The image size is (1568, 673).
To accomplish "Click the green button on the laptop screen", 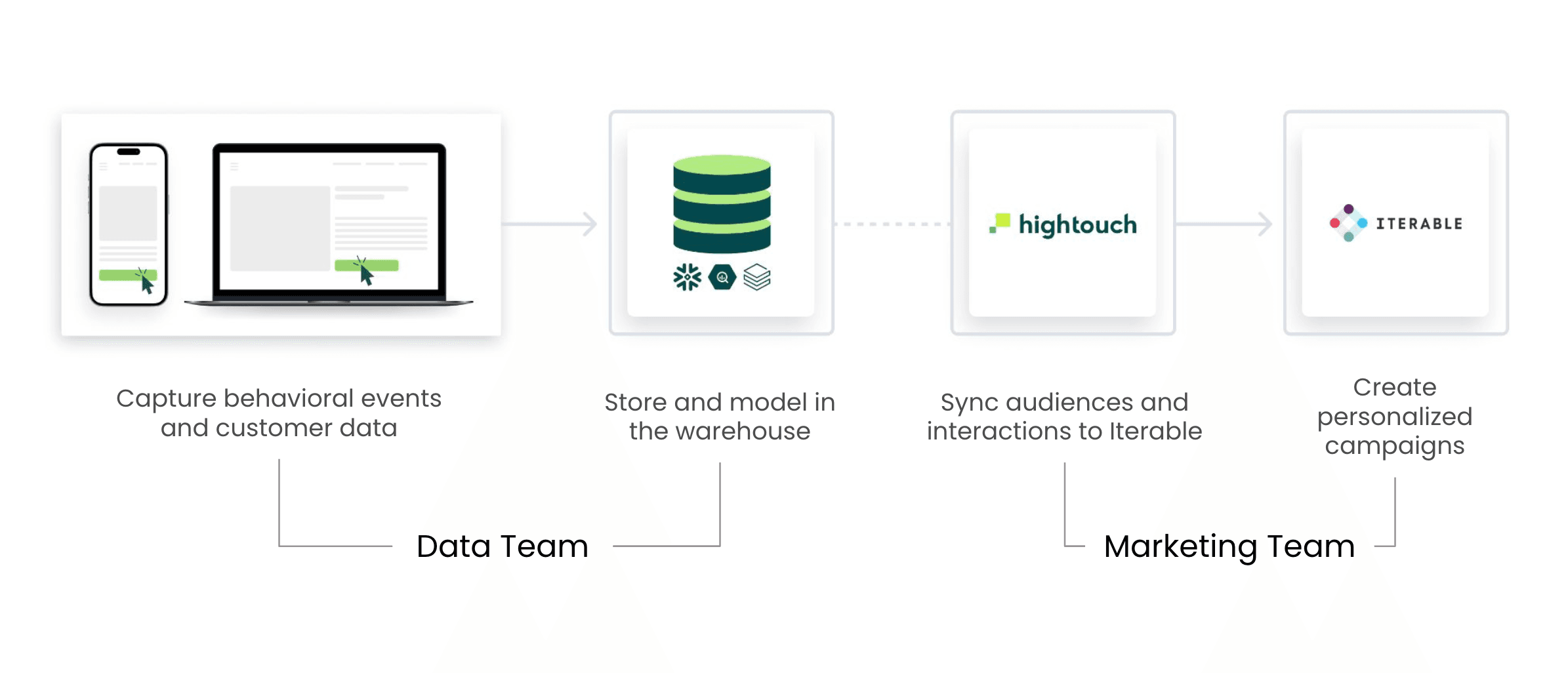I will pyautogui.click(x=367, y=265).
